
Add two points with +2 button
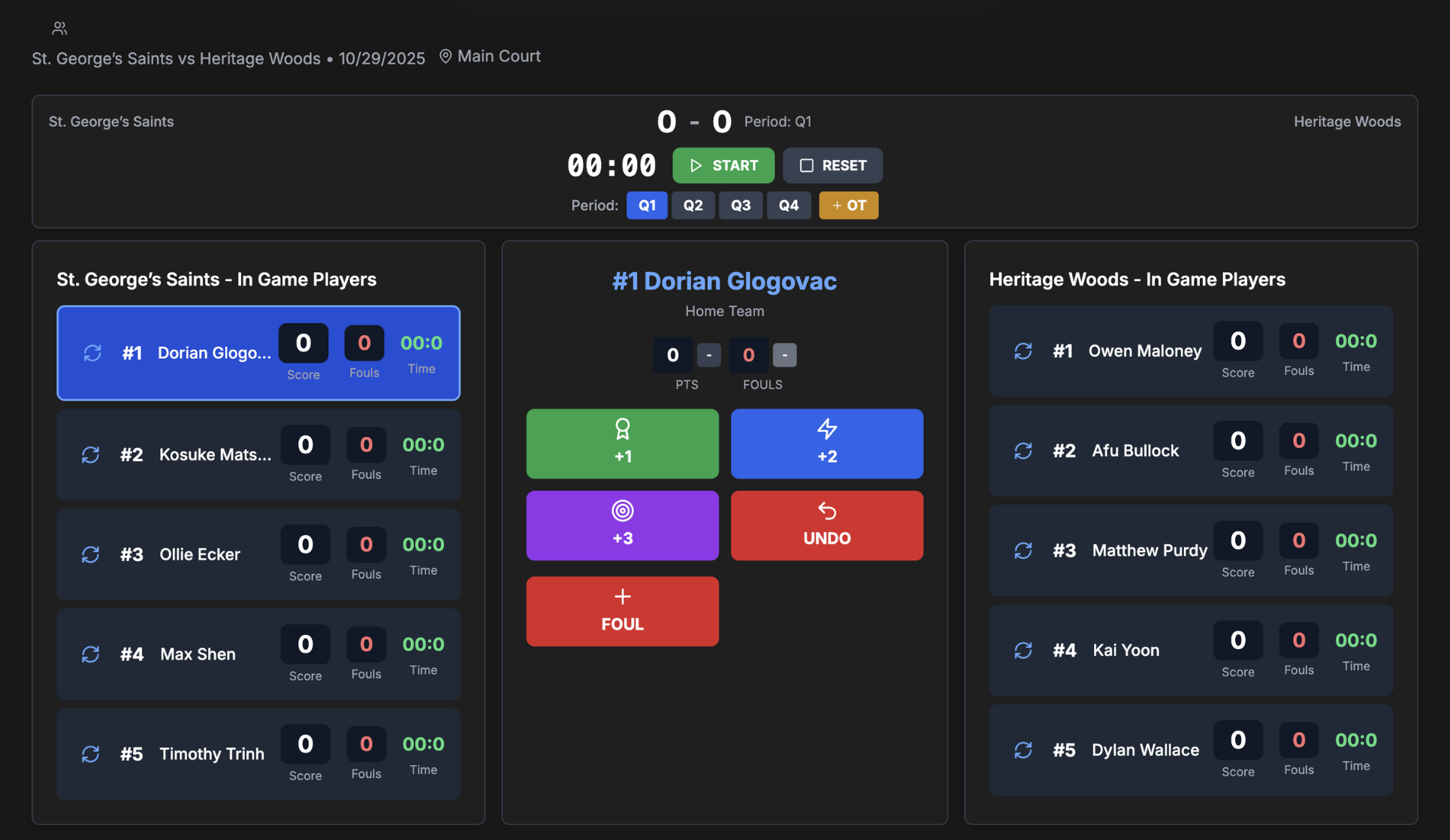[826, 443]
